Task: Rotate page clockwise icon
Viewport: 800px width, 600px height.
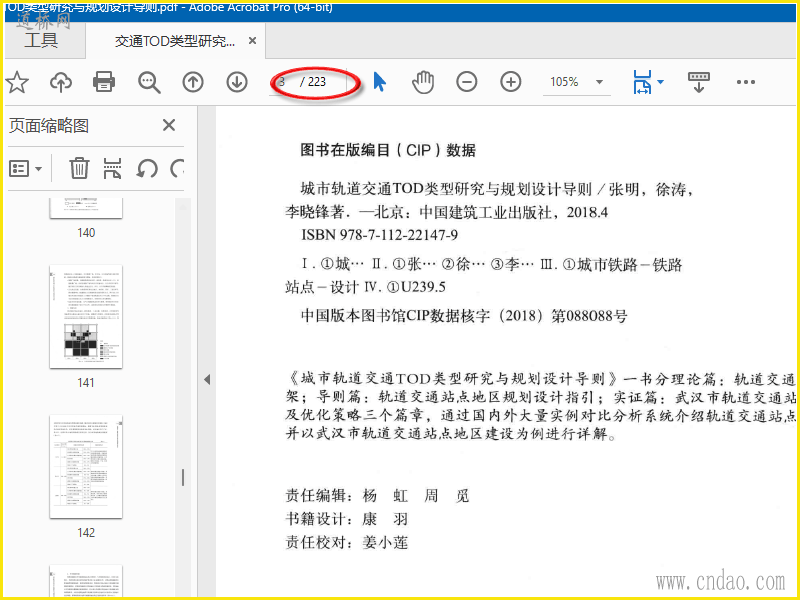Action: 177,168
